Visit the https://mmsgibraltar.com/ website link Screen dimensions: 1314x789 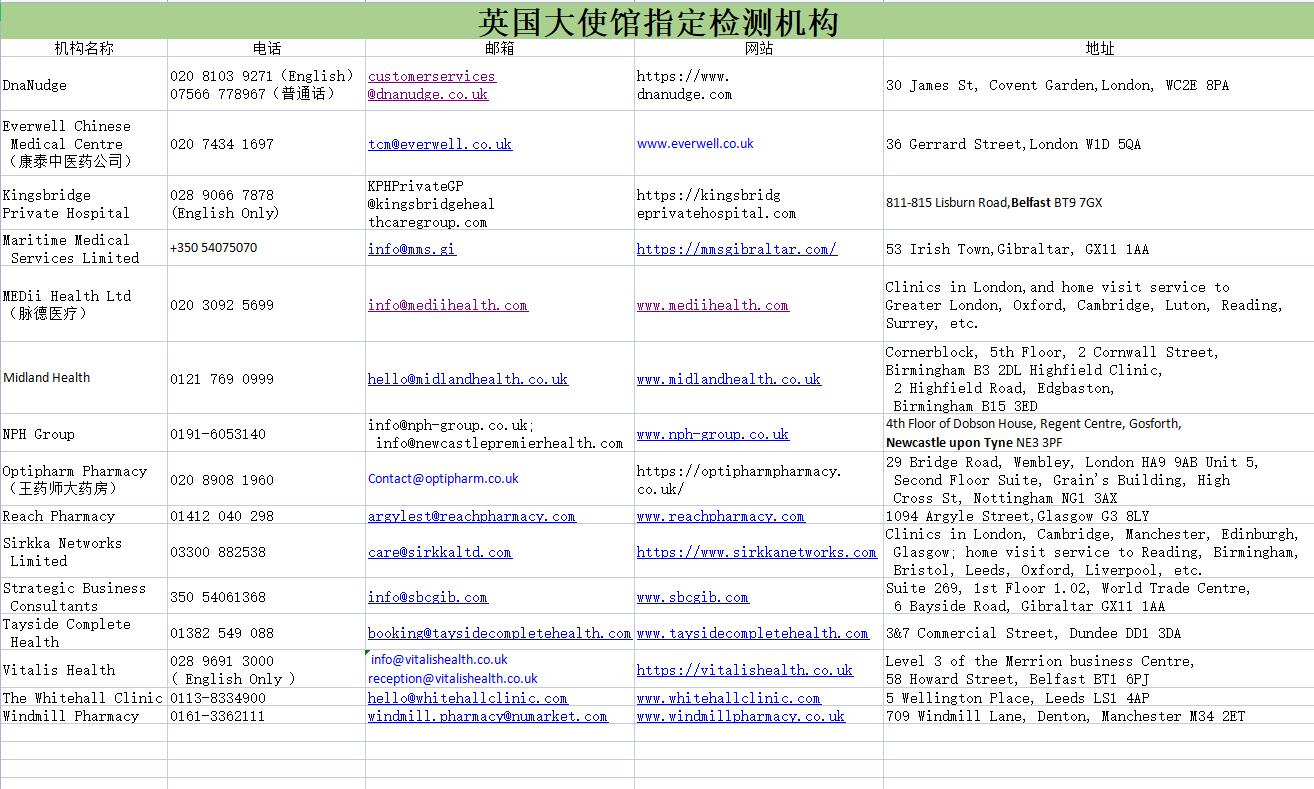pos(735,249)
